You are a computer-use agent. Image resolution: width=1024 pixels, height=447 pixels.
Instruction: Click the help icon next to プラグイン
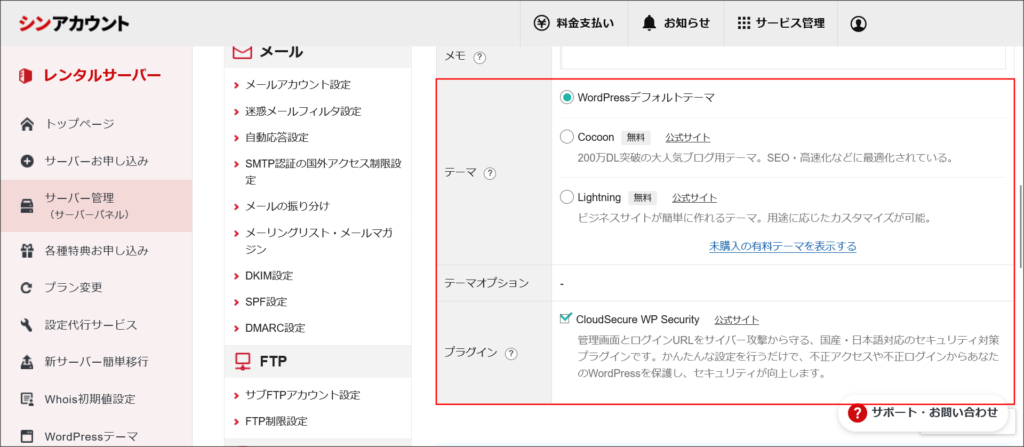511,353
